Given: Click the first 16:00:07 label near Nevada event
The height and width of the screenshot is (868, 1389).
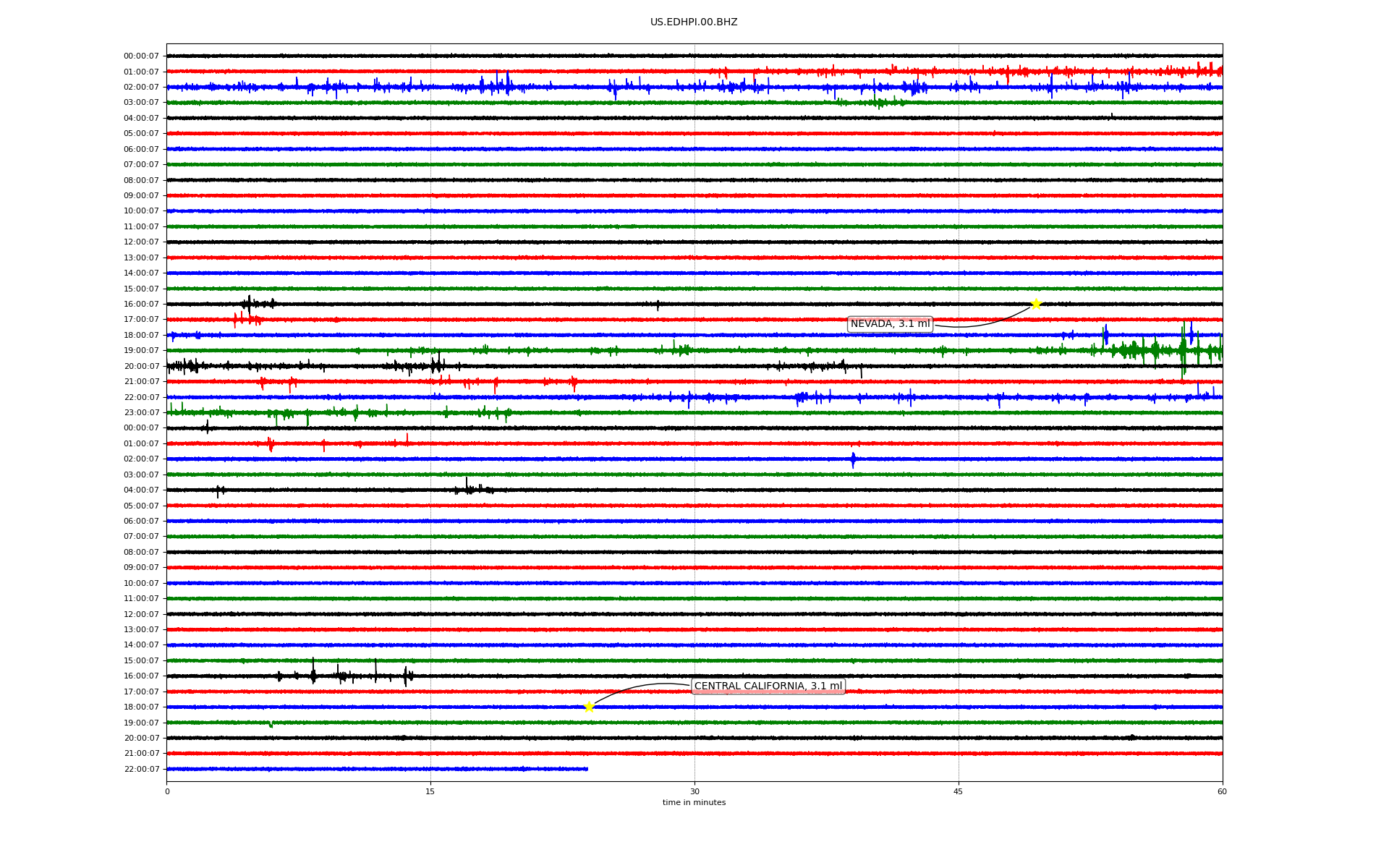Looking at the screenshot, I should (141, 305).
